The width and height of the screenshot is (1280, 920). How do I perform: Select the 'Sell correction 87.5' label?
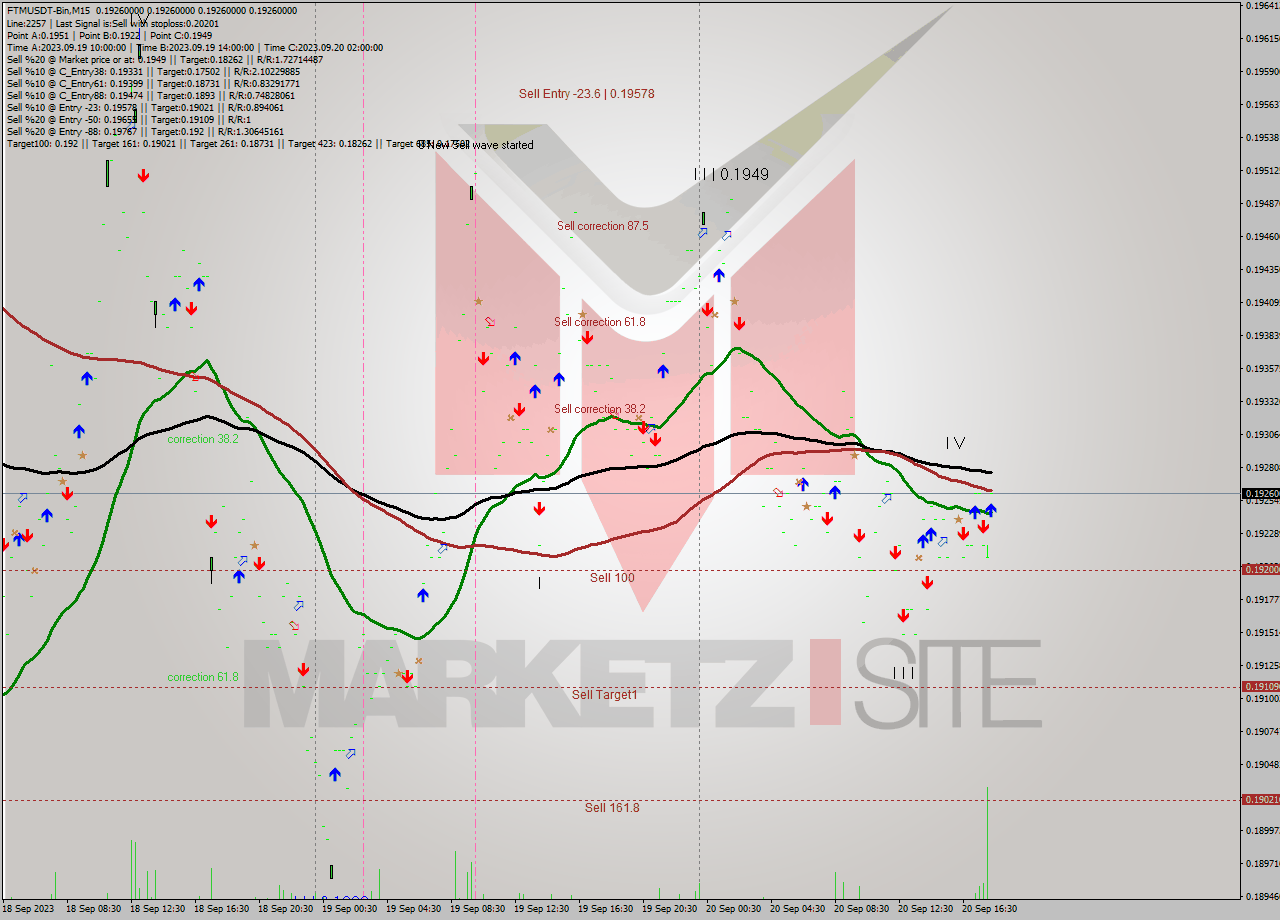tap(602, 226)
